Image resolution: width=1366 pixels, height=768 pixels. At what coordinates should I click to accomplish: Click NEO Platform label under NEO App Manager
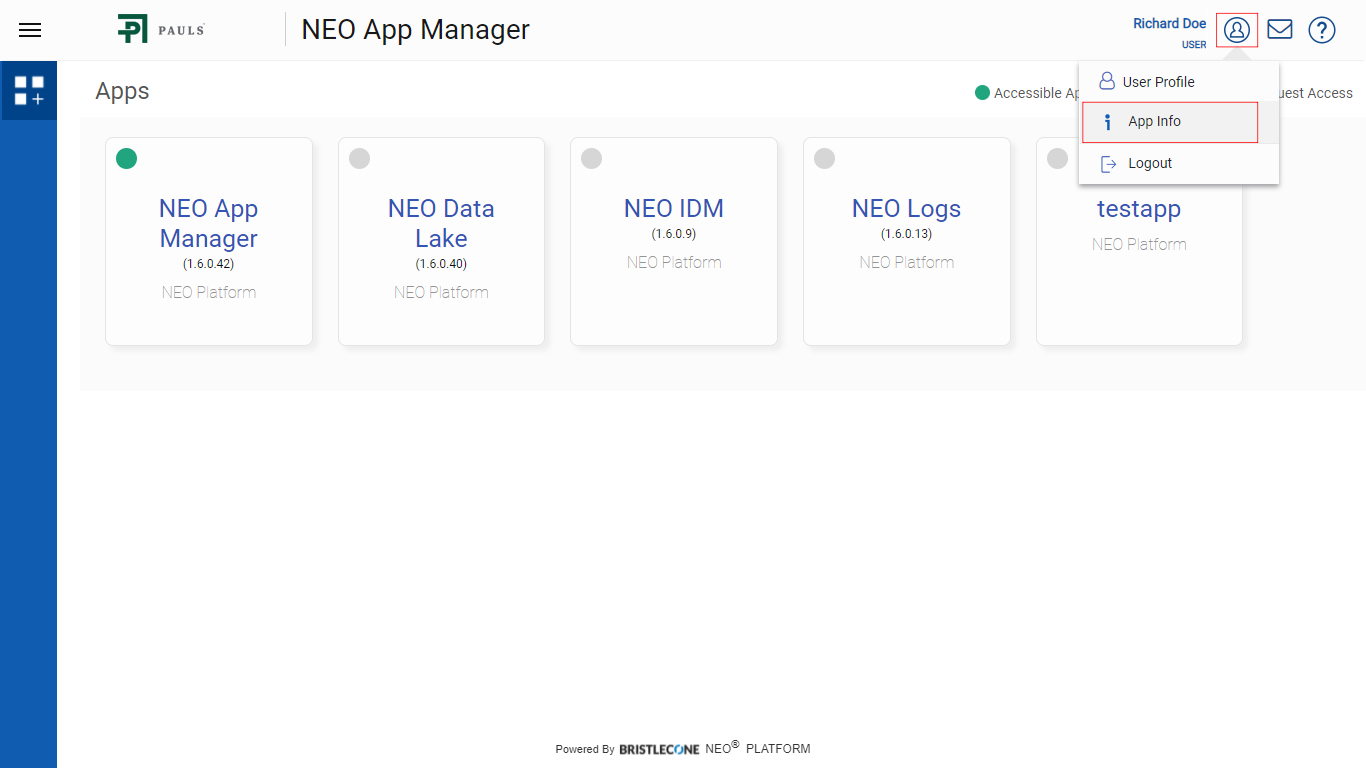coord(209,293)
